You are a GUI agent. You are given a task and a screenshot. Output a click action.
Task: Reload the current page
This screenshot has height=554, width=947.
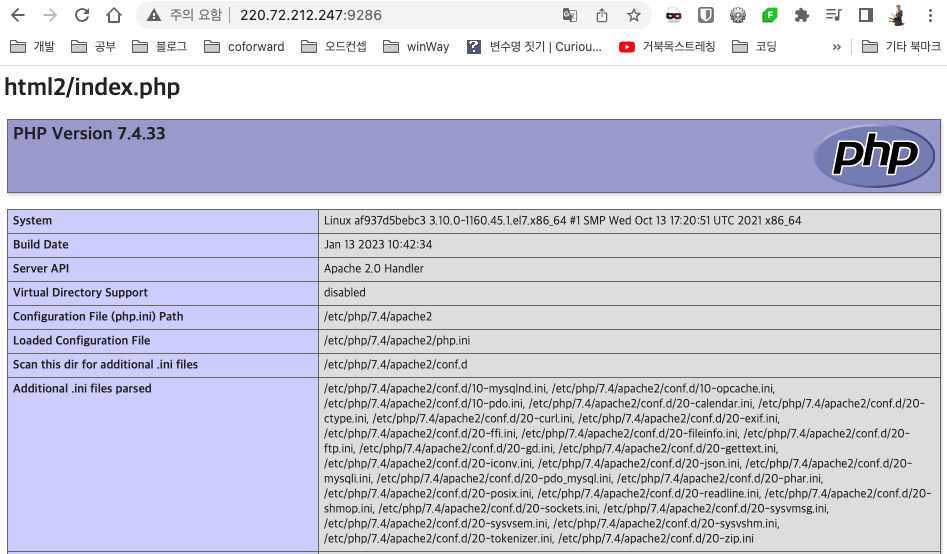tap(82, 15)
